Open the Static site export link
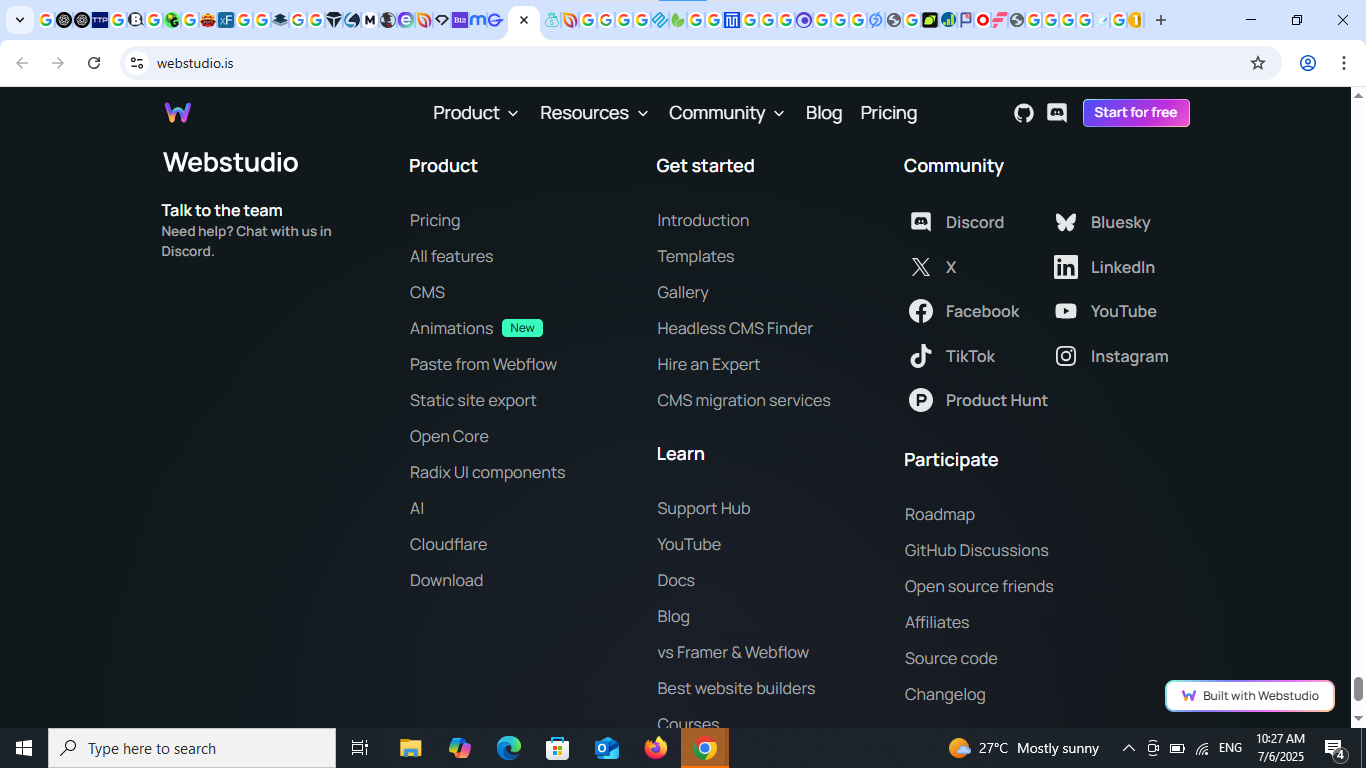 473,400
